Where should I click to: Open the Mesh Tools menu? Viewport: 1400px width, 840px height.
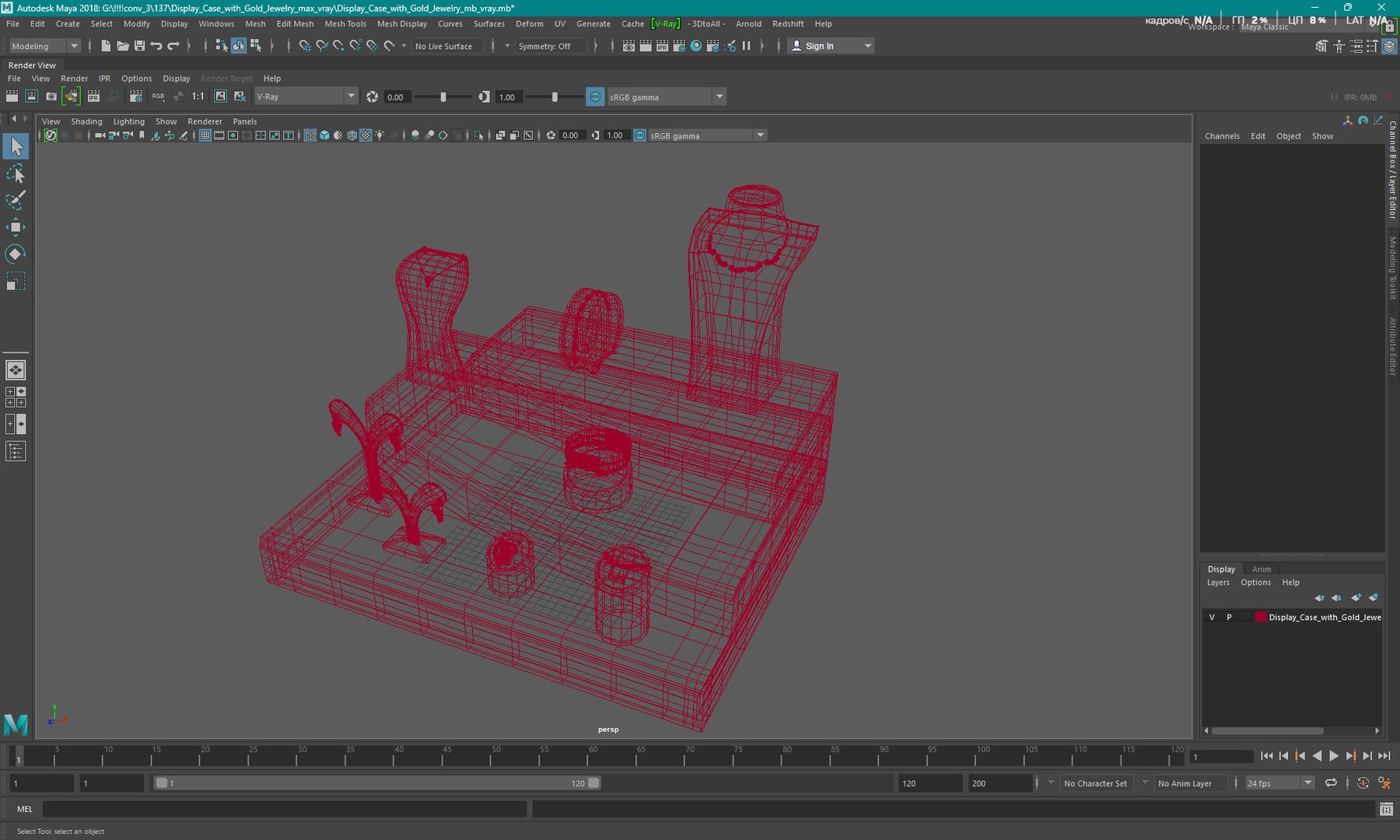pyautogui.click(x=345, y=24)
